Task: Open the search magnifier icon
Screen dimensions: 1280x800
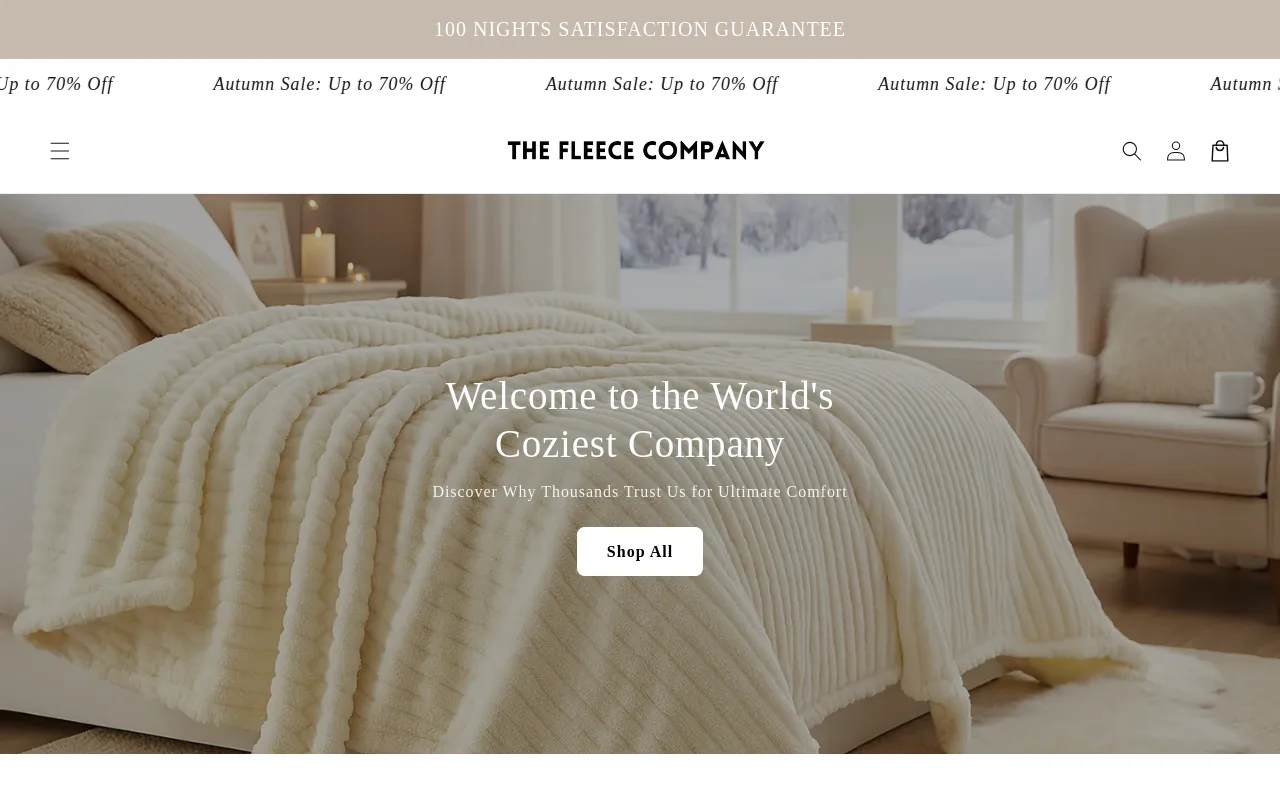Action: tap(1132, 151)
